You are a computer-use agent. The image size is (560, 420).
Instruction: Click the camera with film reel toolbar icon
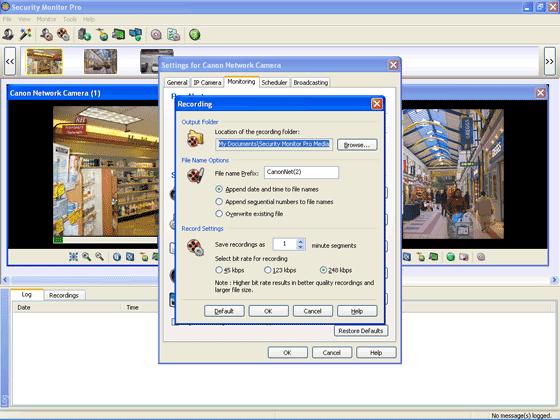[46, 35]
